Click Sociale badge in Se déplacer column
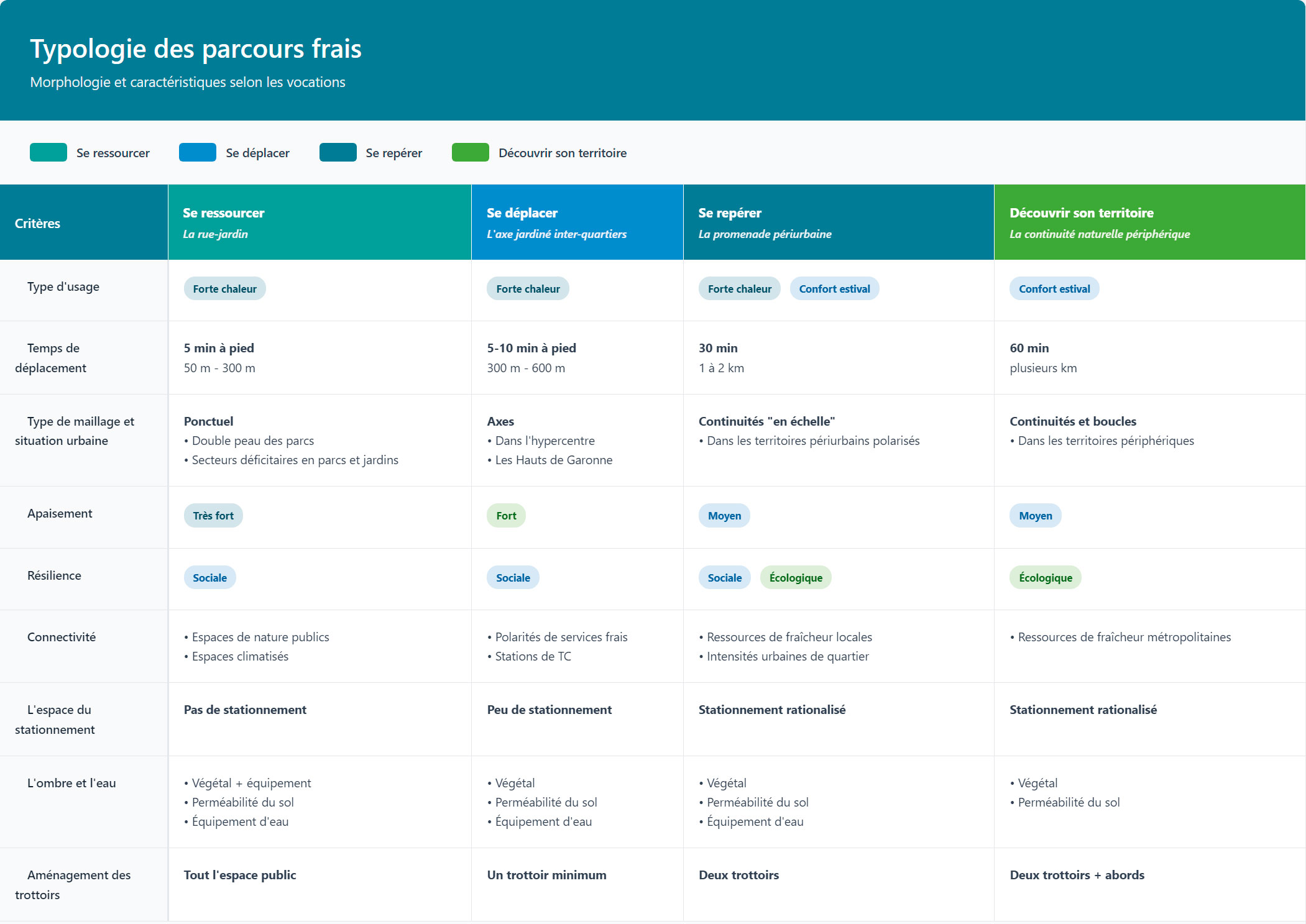1306x924 pixels. [x=513, y=578]
